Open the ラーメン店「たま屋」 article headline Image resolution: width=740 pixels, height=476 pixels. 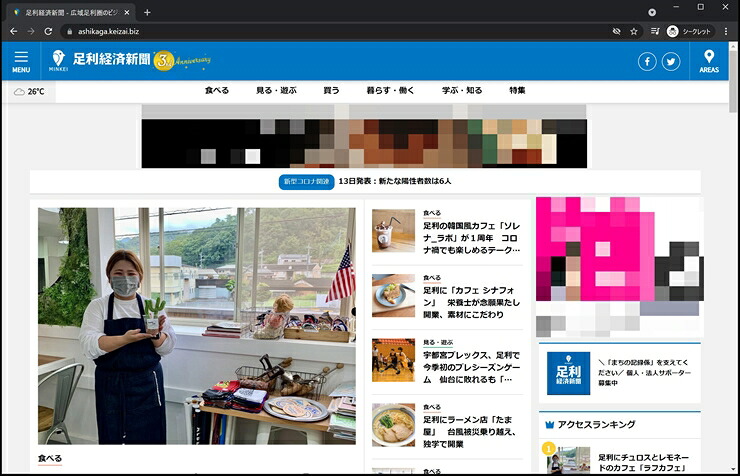(x=470, y=432)
